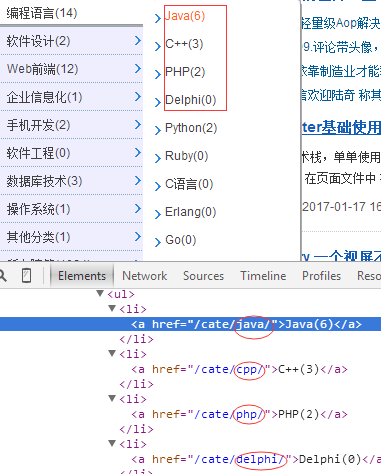Open the Sources tab

[203, 276]
